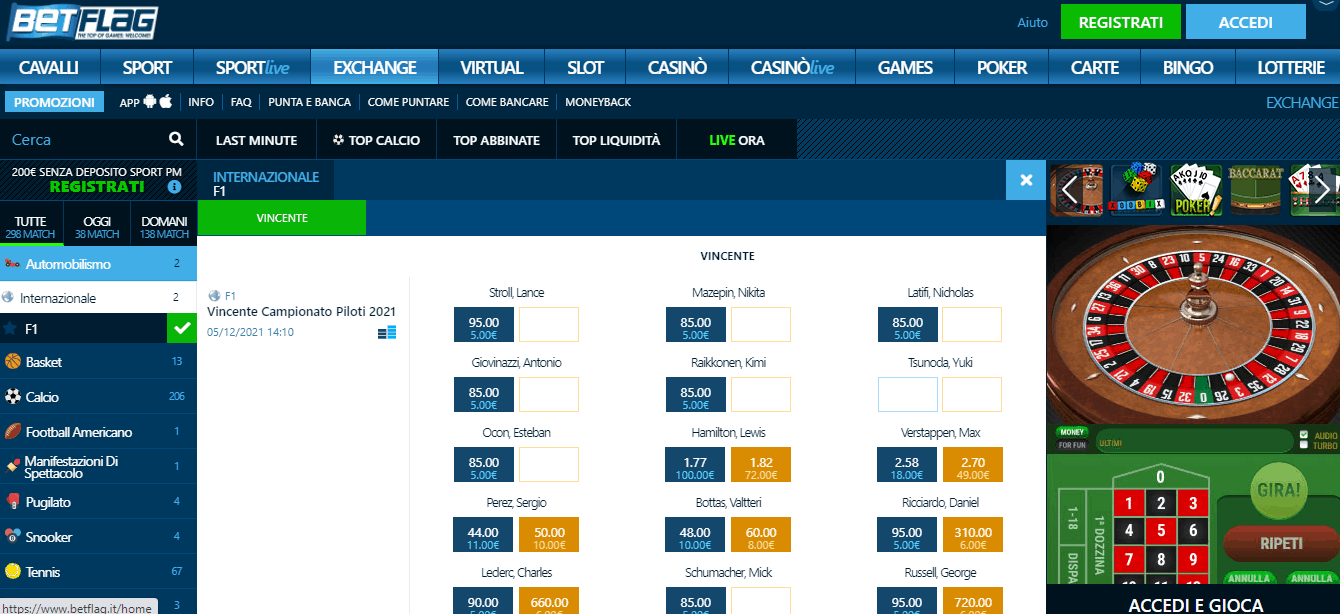Open the roulette game thumbnail
This screenshot has width=1340, height=614.
point(1077,189)
